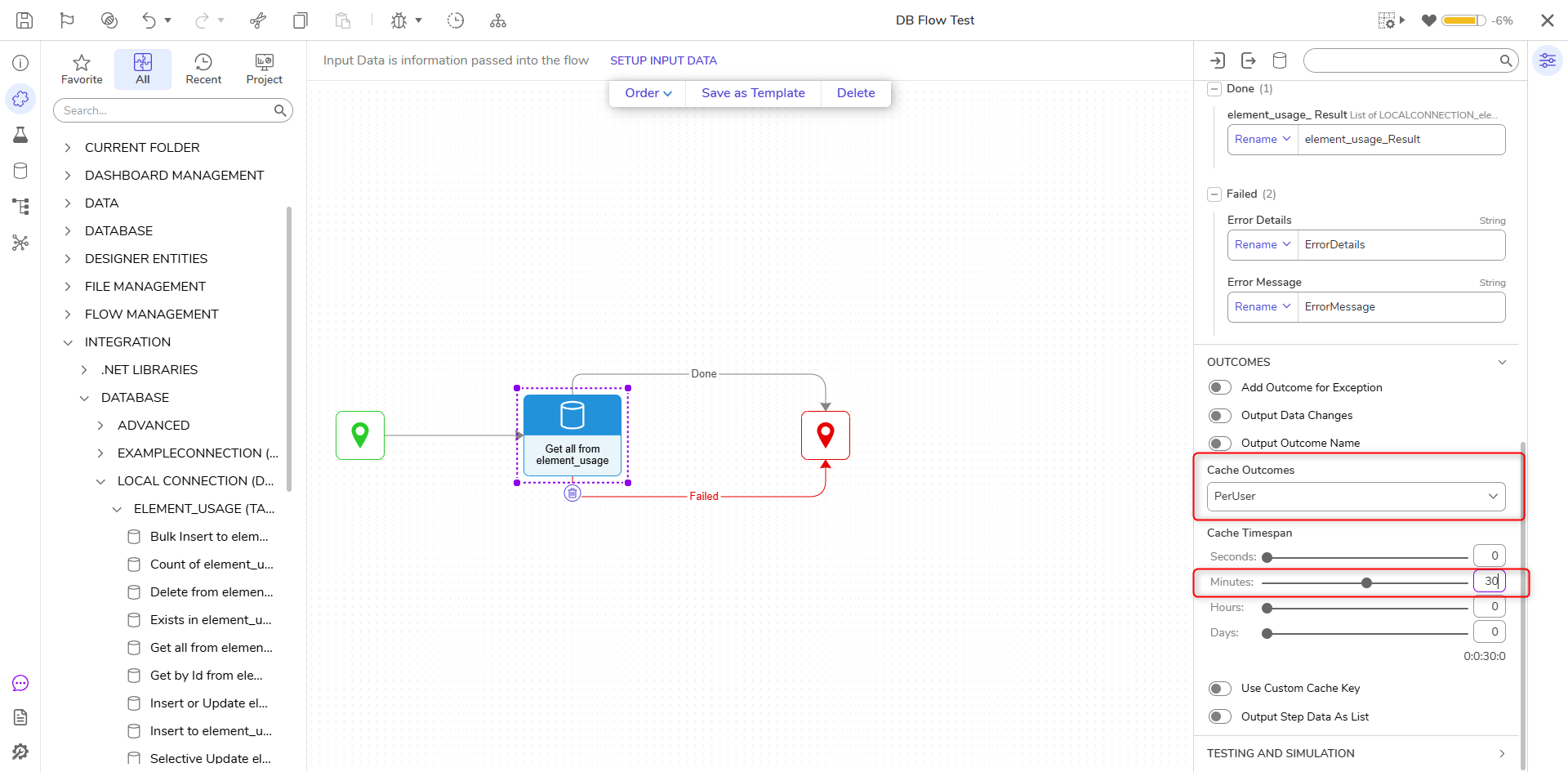The width and height of the screenshot is (1568, 772).
Task: Open the Order dropdown menu
Action: click(x=648, y=93)
